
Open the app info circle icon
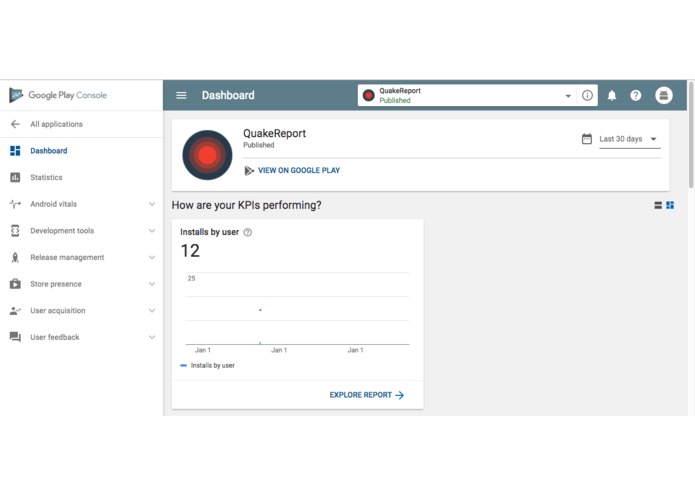click(x=587, y=95)
